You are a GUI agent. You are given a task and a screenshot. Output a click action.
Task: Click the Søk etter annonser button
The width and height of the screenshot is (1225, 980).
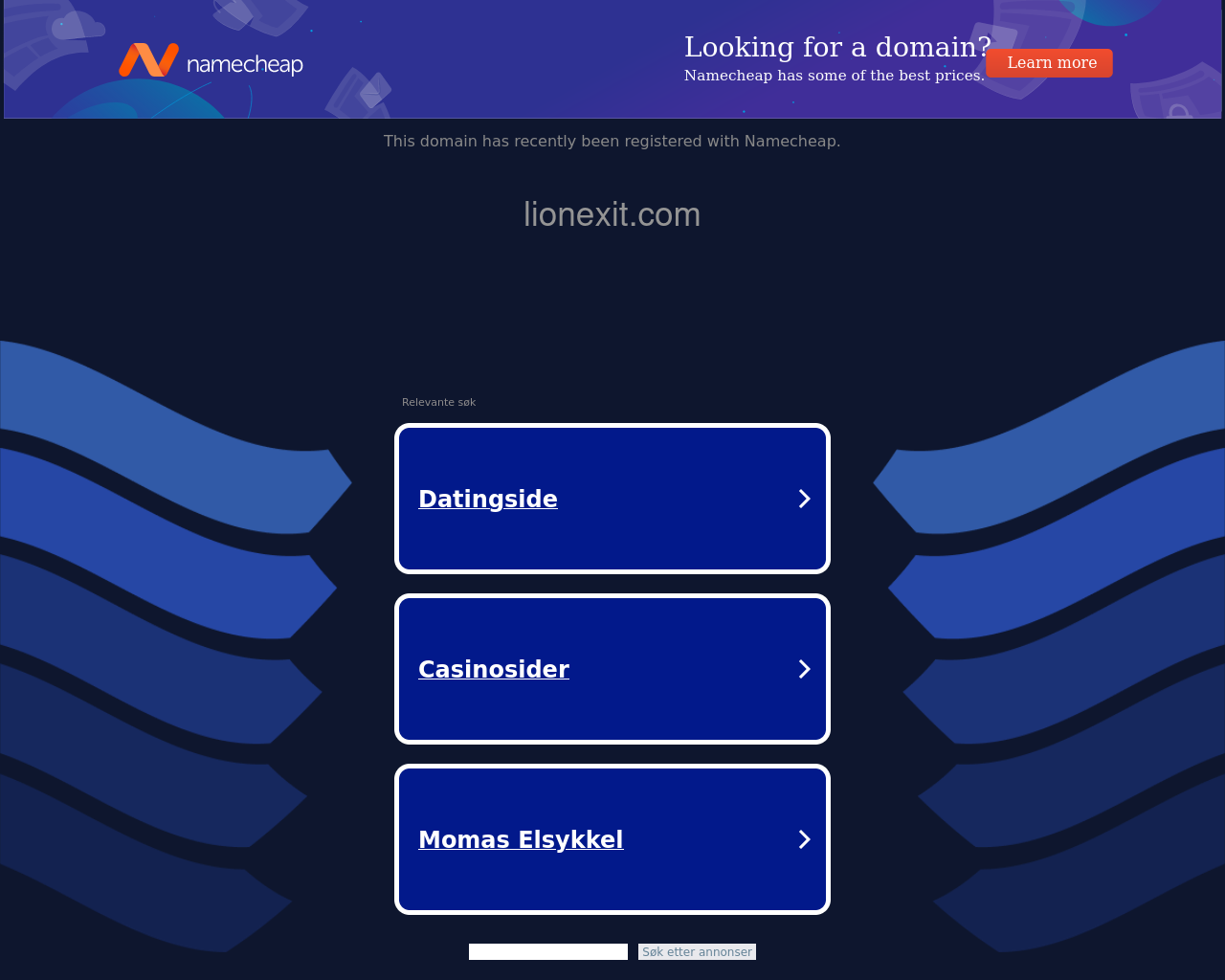tap(697, 951)
